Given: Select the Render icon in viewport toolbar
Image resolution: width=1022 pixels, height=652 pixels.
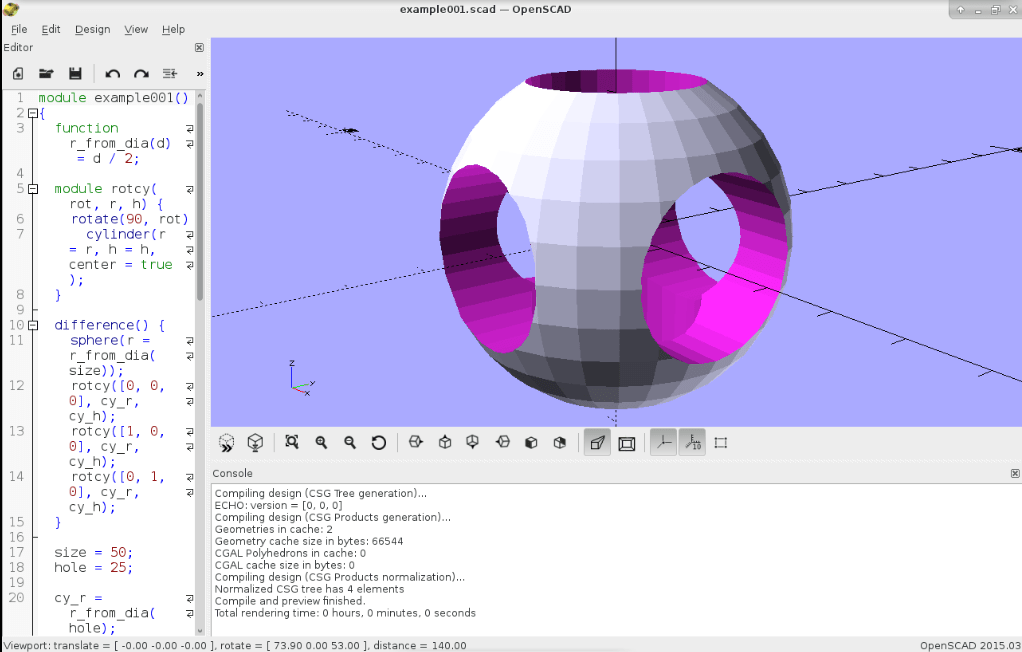Looking at the screenshot, I should 255,442.
